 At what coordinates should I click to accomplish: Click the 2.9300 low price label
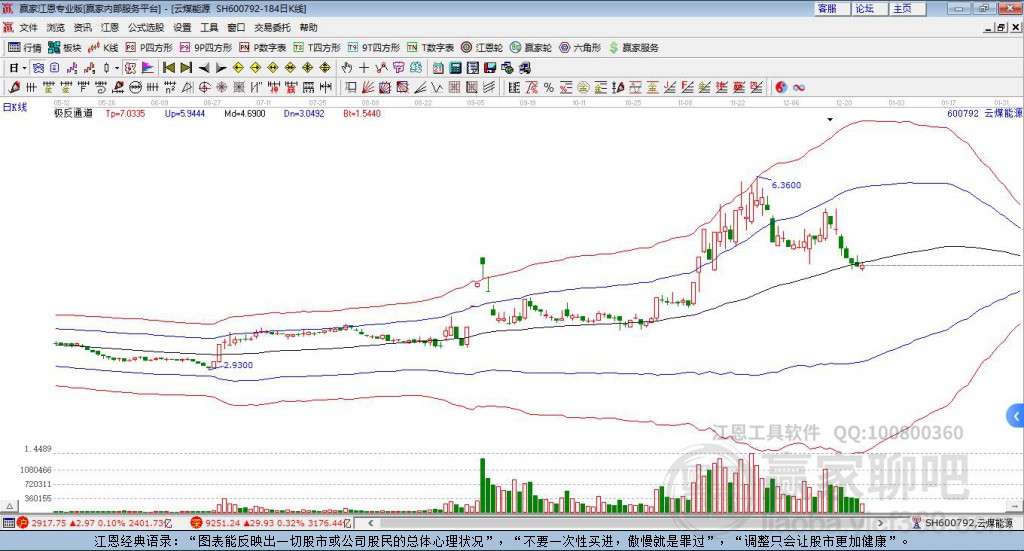(x=238, y=365)
